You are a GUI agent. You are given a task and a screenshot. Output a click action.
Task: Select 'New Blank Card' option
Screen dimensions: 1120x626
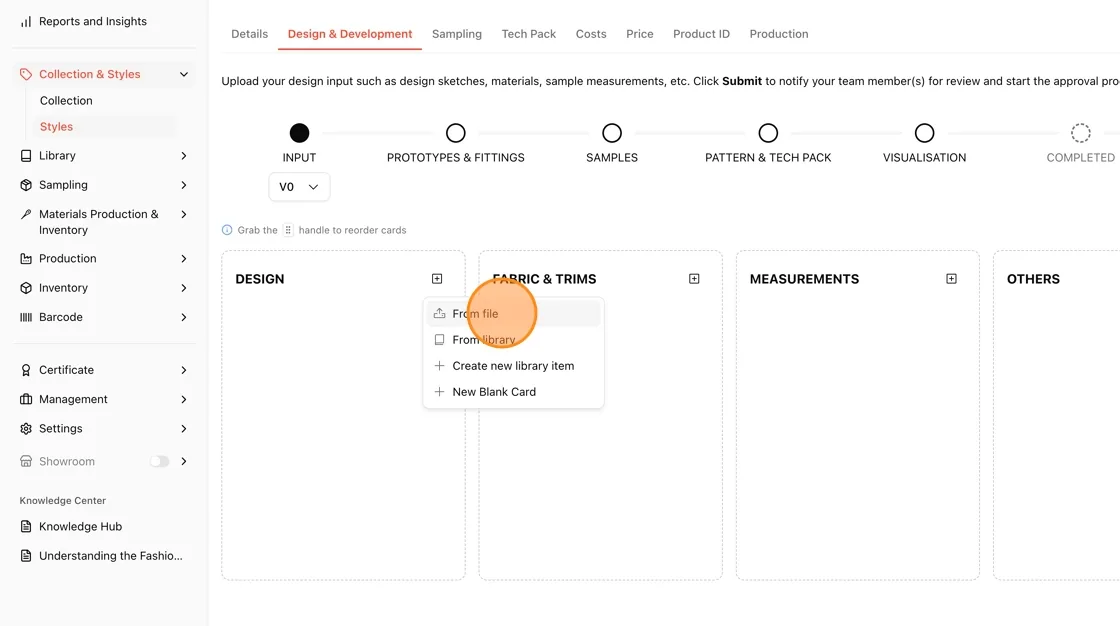(x=514, y=392)
